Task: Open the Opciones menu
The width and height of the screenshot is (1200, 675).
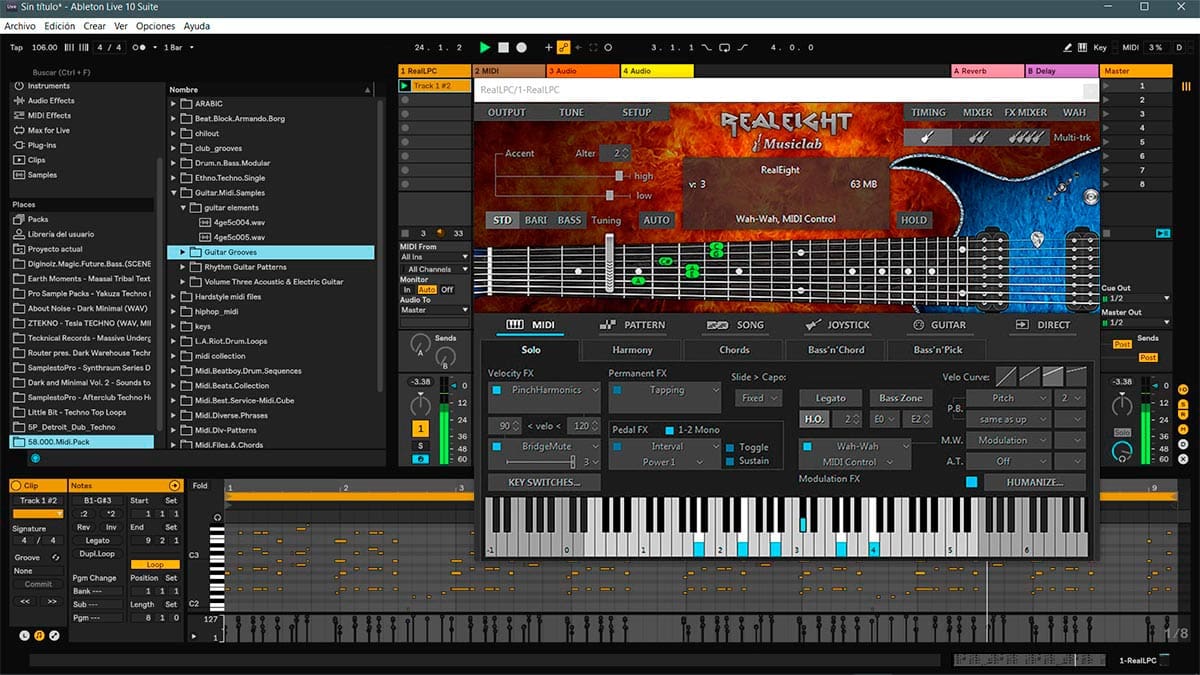Action: [x=155, y=26]
